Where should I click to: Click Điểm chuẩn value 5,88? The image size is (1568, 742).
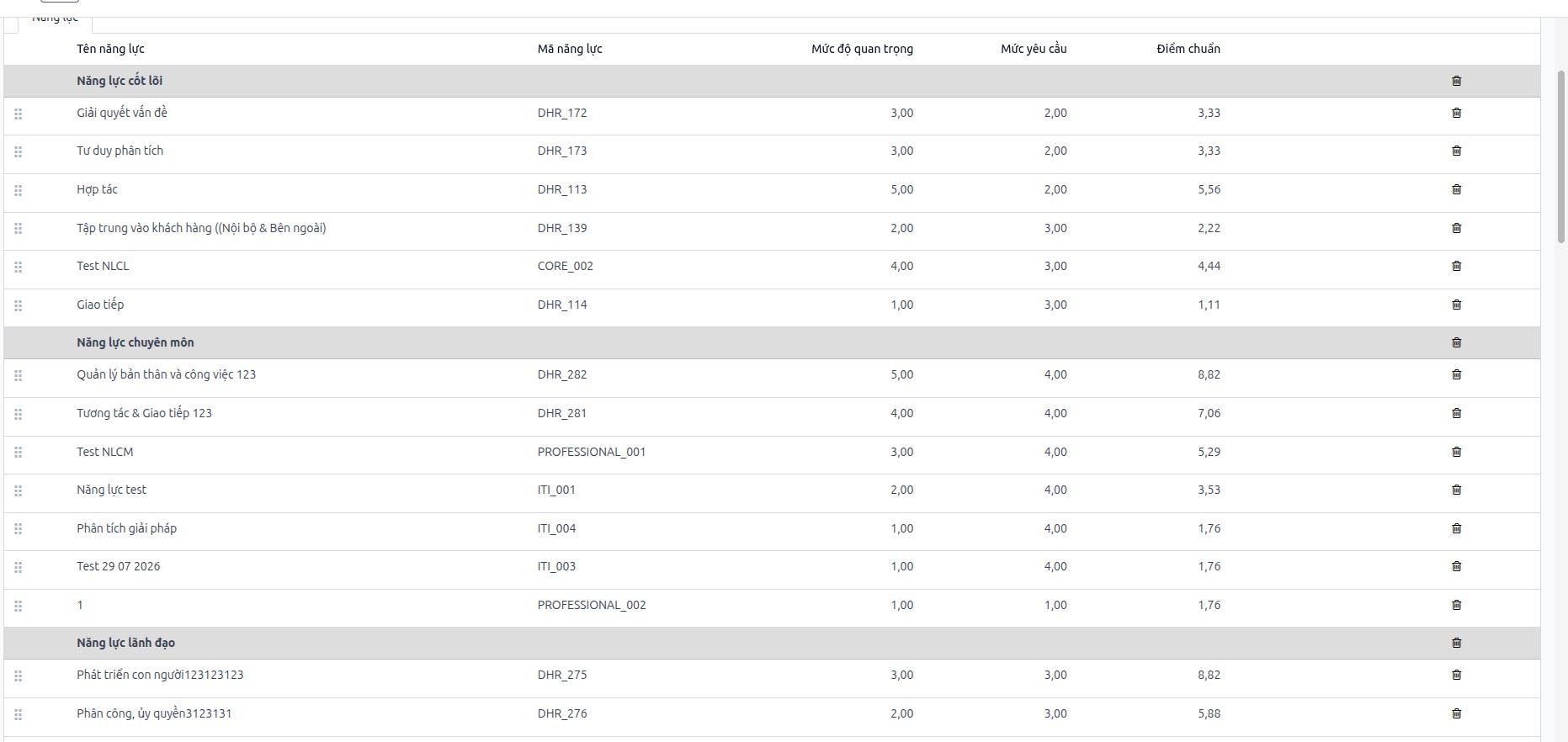click(x=1209, y=713)
